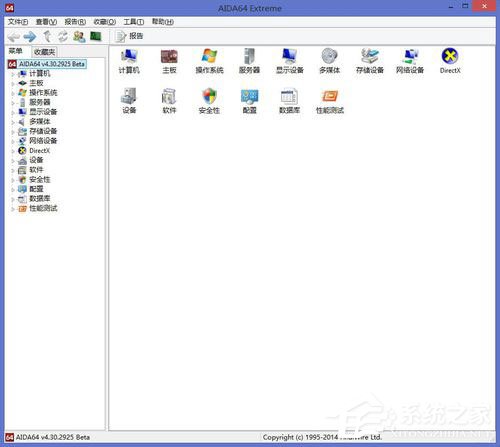The width and height of the screenshot is (500, 447).
Task: Open the 设备 icon in the main pane
Action: tap(129, 101)
